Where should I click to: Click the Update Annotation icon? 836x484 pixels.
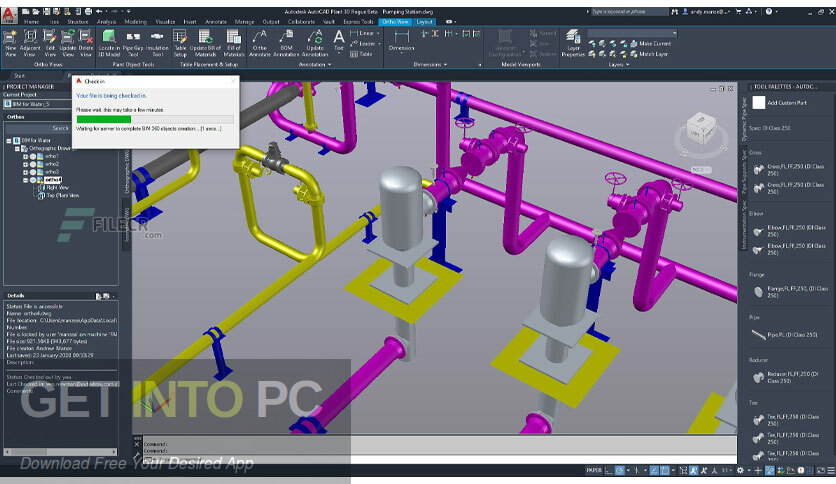[315, 43]
